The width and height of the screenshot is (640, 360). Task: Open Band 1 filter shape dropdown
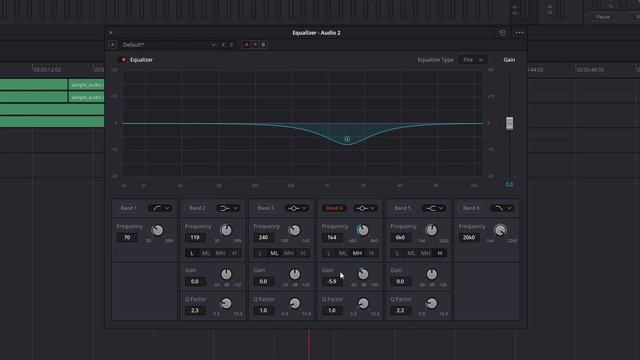160,208
